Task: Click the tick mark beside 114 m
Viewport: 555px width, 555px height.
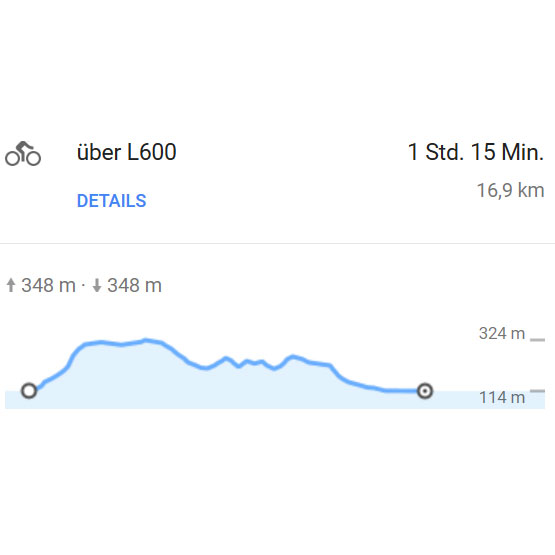Action: coord(537,391)
